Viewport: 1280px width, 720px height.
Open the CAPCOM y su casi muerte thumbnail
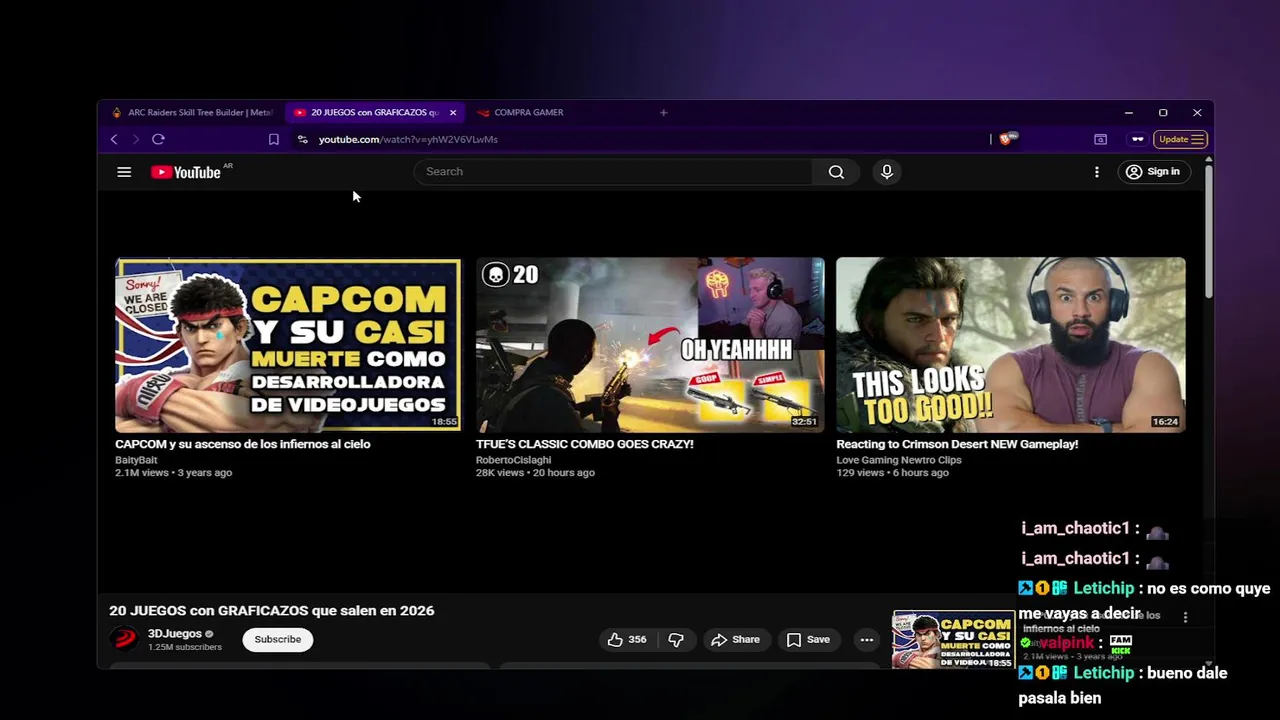288,345
